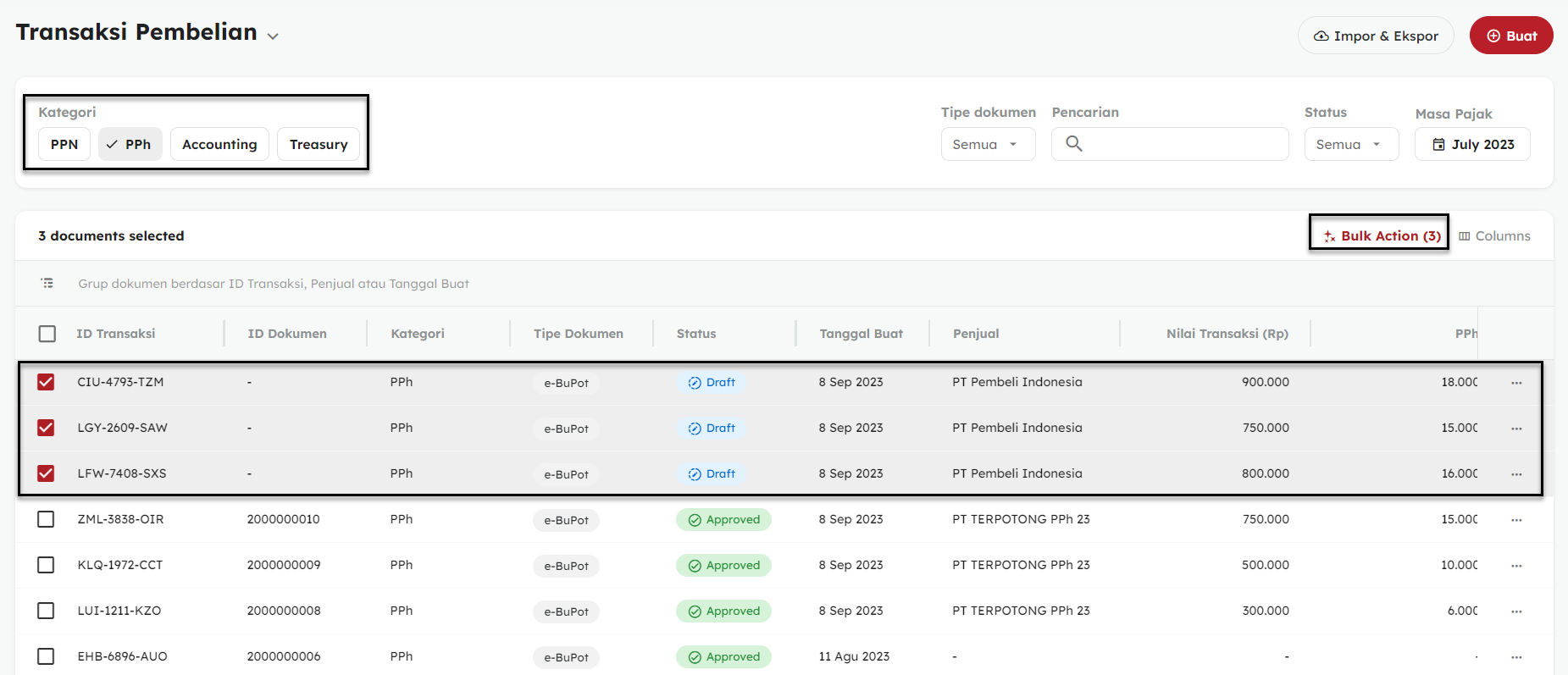The image size is (1568, 675).
Task: Expand the Tipe dokumen dropdown
Action: tap(987, 145)
